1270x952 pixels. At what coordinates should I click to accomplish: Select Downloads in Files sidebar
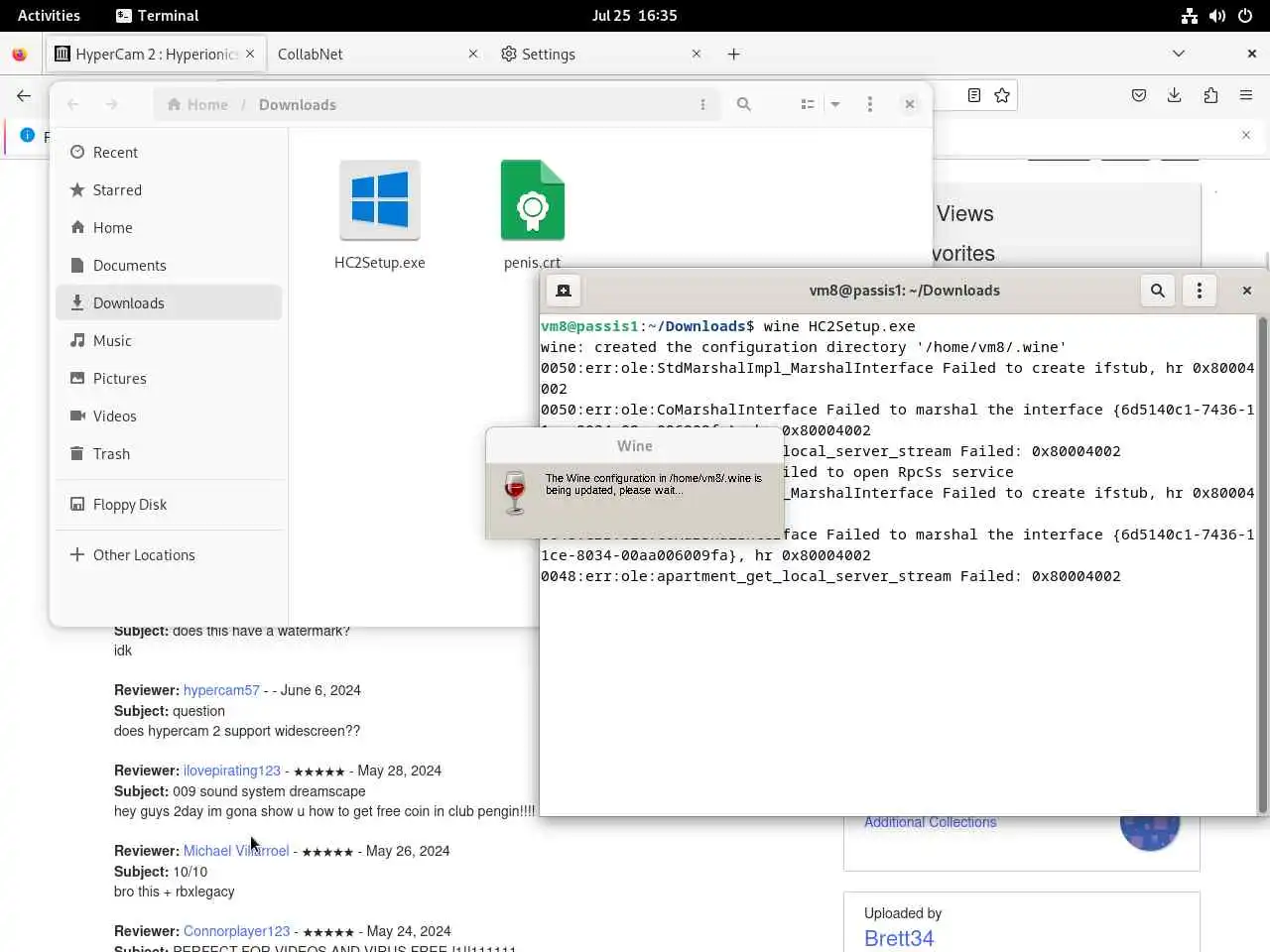coord(169,303)
